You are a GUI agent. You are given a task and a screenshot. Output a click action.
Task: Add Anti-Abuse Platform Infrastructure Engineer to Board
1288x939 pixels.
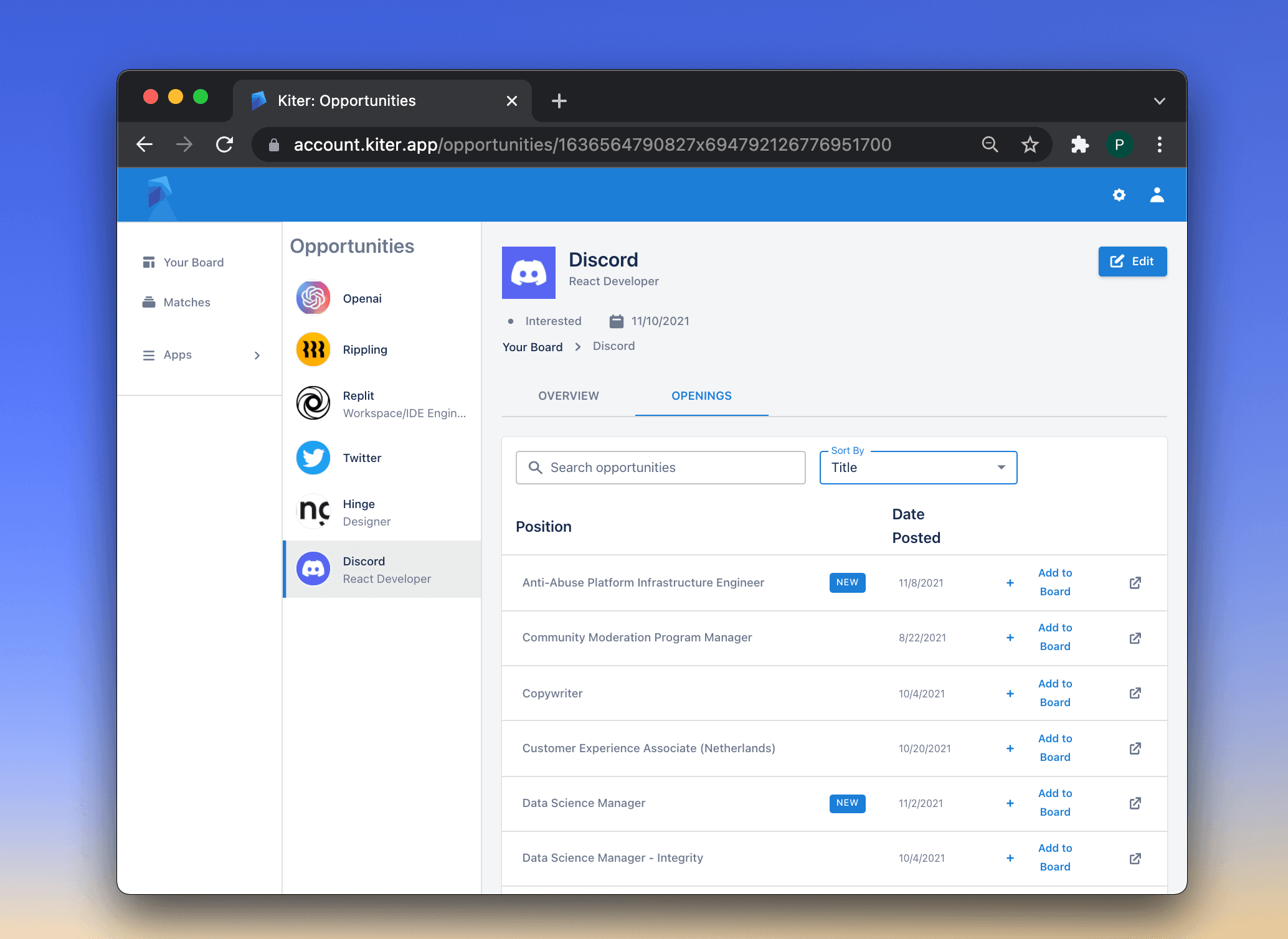click(1054, 582)
